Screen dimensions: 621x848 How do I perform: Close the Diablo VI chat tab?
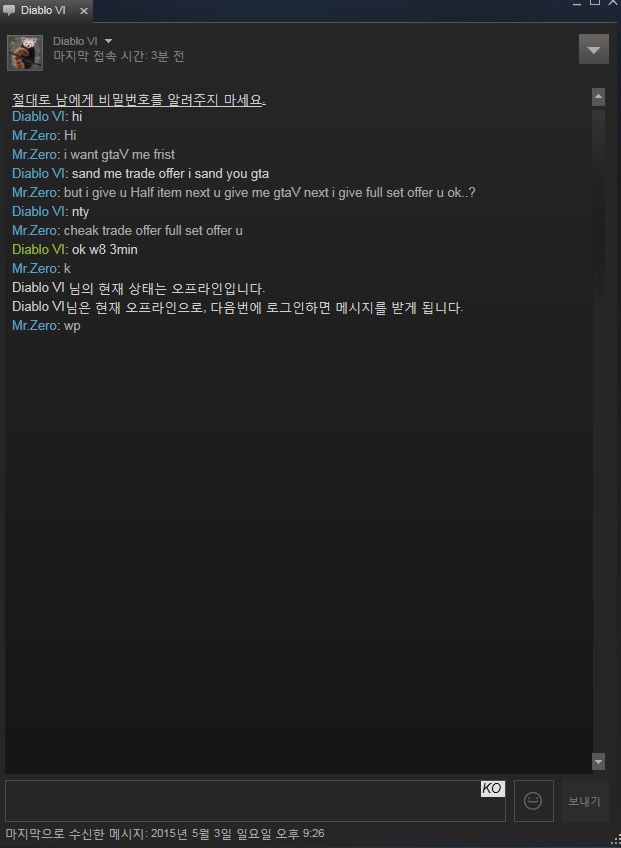[84, 11]
